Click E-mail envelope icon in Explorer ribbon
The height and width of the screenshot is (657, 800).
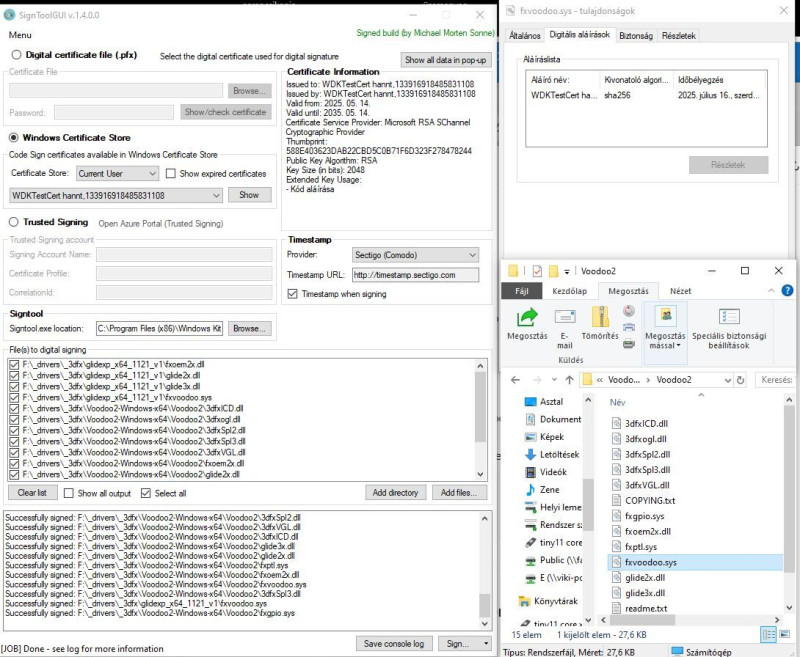click(x=565, y=317)
